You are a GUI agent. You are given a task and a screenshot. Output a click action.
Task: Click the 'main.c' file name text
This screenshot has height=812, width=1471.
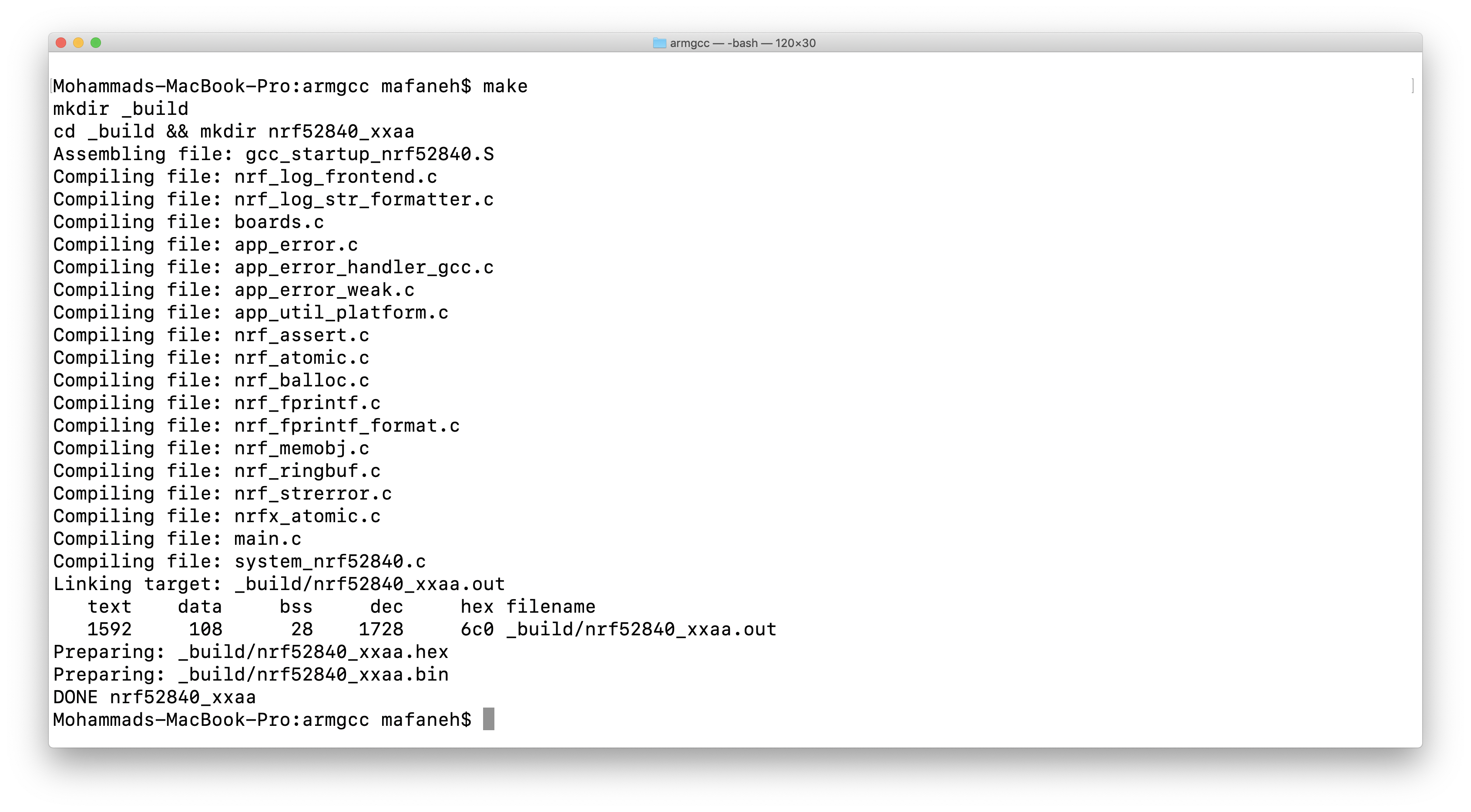point(267,538)
